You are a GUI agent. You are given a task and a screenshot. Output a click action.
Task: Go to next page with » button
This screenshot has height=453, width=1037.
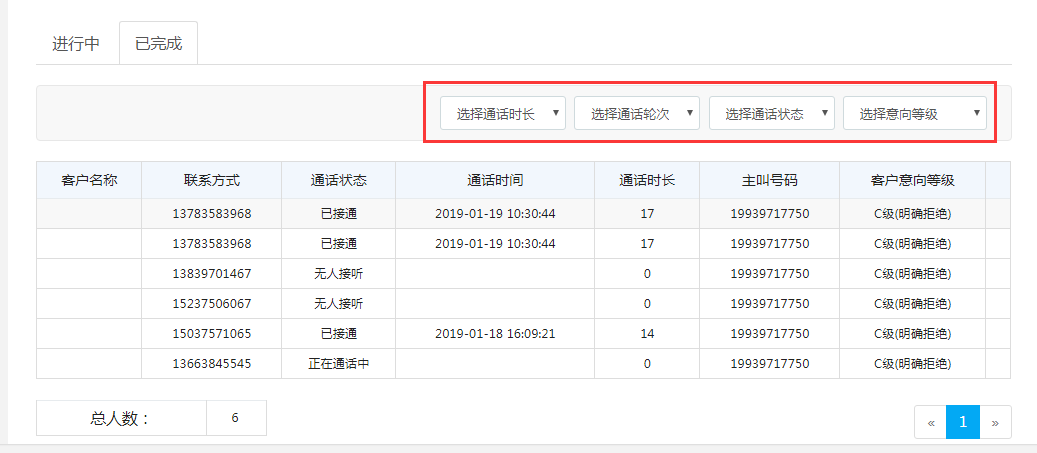995,422
